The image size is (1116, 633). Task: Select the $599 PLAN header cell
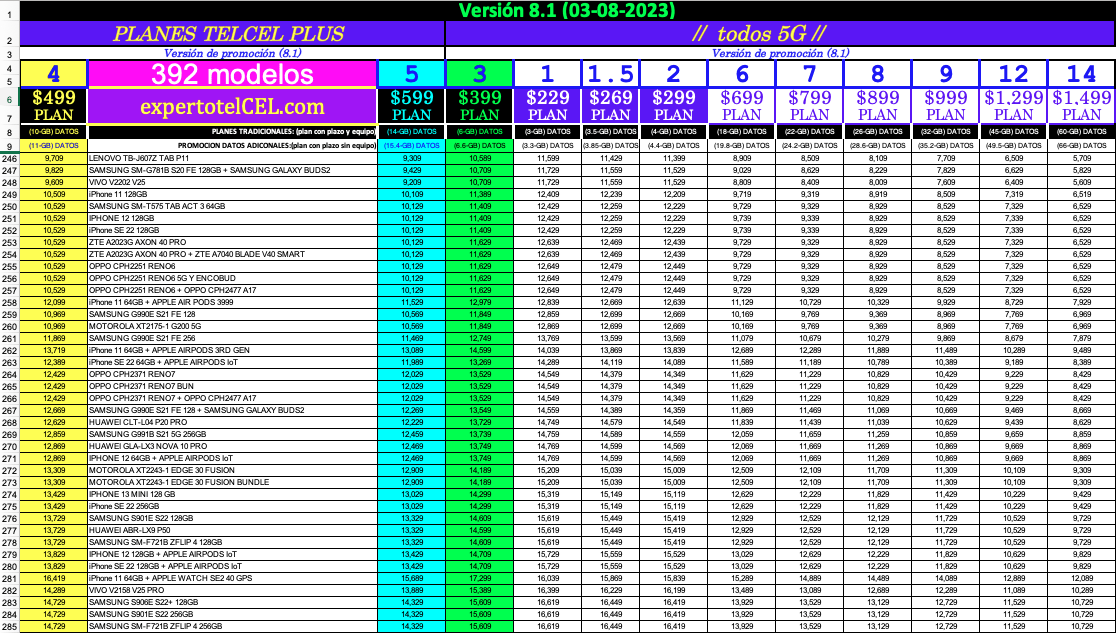[411, 106]
